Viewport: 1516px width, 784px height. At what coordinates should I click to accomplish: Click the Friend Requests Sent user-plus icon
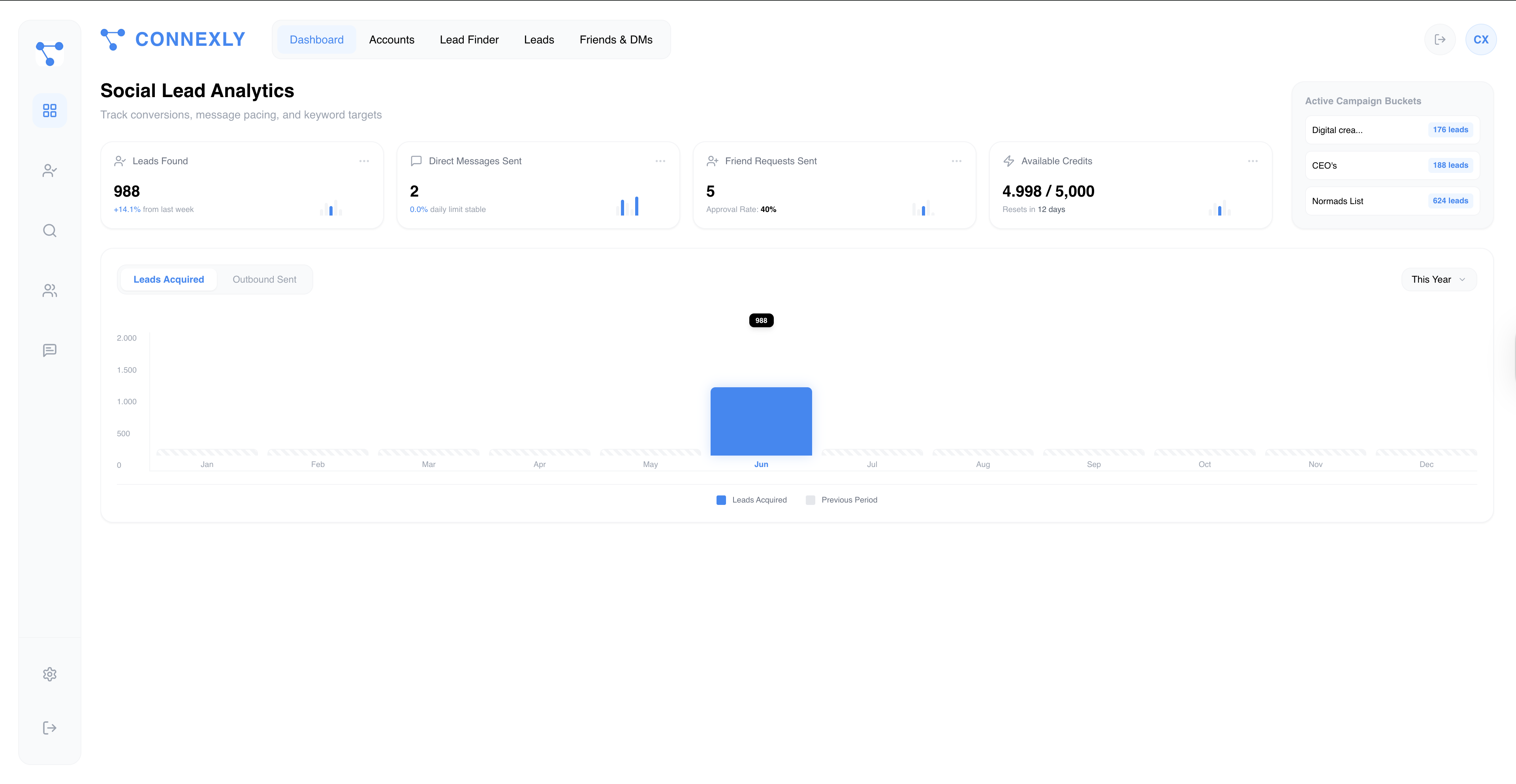(x=712, y=161)
